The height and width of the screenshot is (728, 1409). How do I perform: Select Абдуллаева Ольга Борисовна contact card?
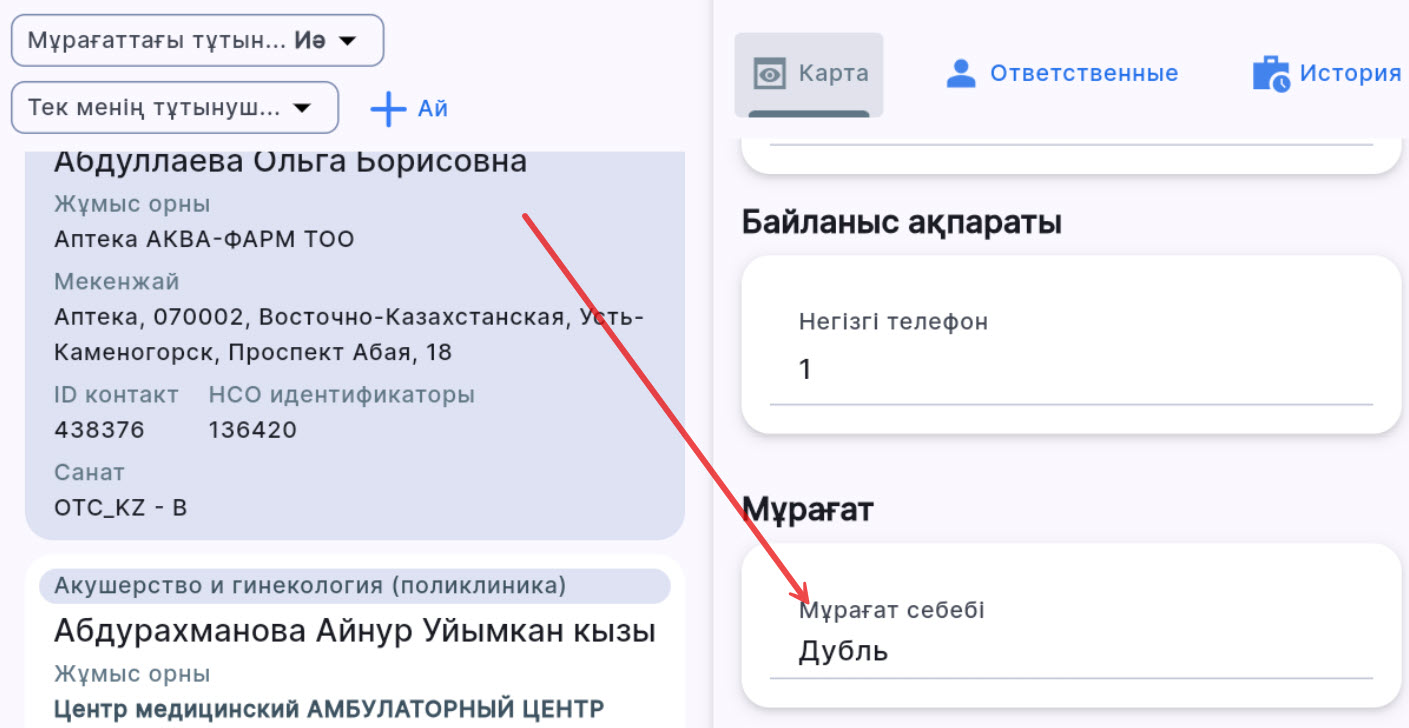(x=290, y=162)
